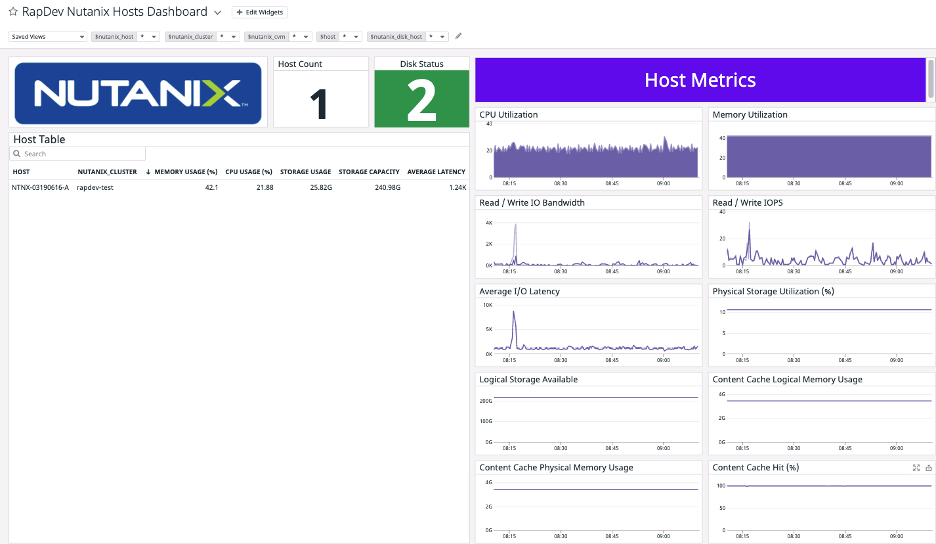The width and height of the screenshot is (936, 544).
Task: Click Content Cache Logical Memory Usage title
Action: (x=787, y=380)
